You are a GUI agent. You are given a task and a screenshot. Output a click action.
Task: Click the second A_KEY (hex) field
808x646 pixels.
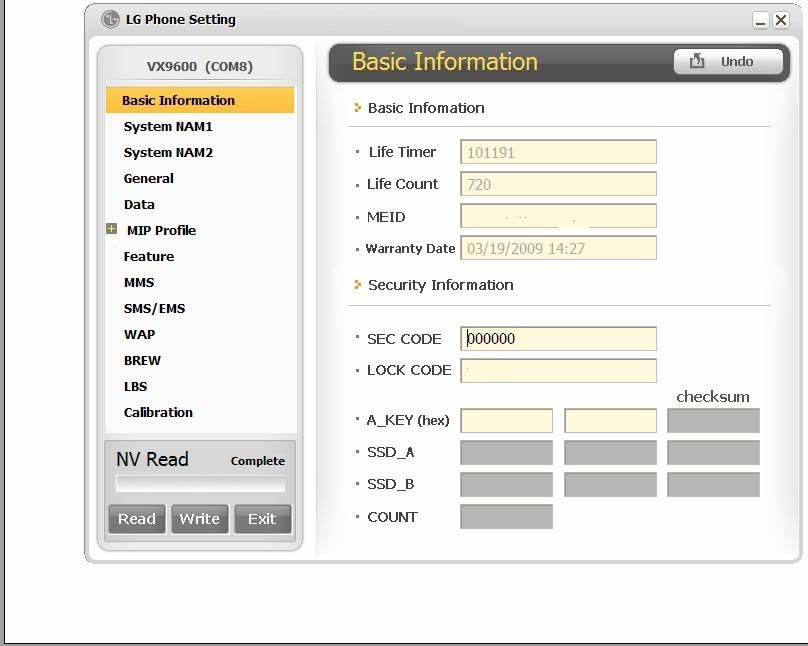point(611,421)
